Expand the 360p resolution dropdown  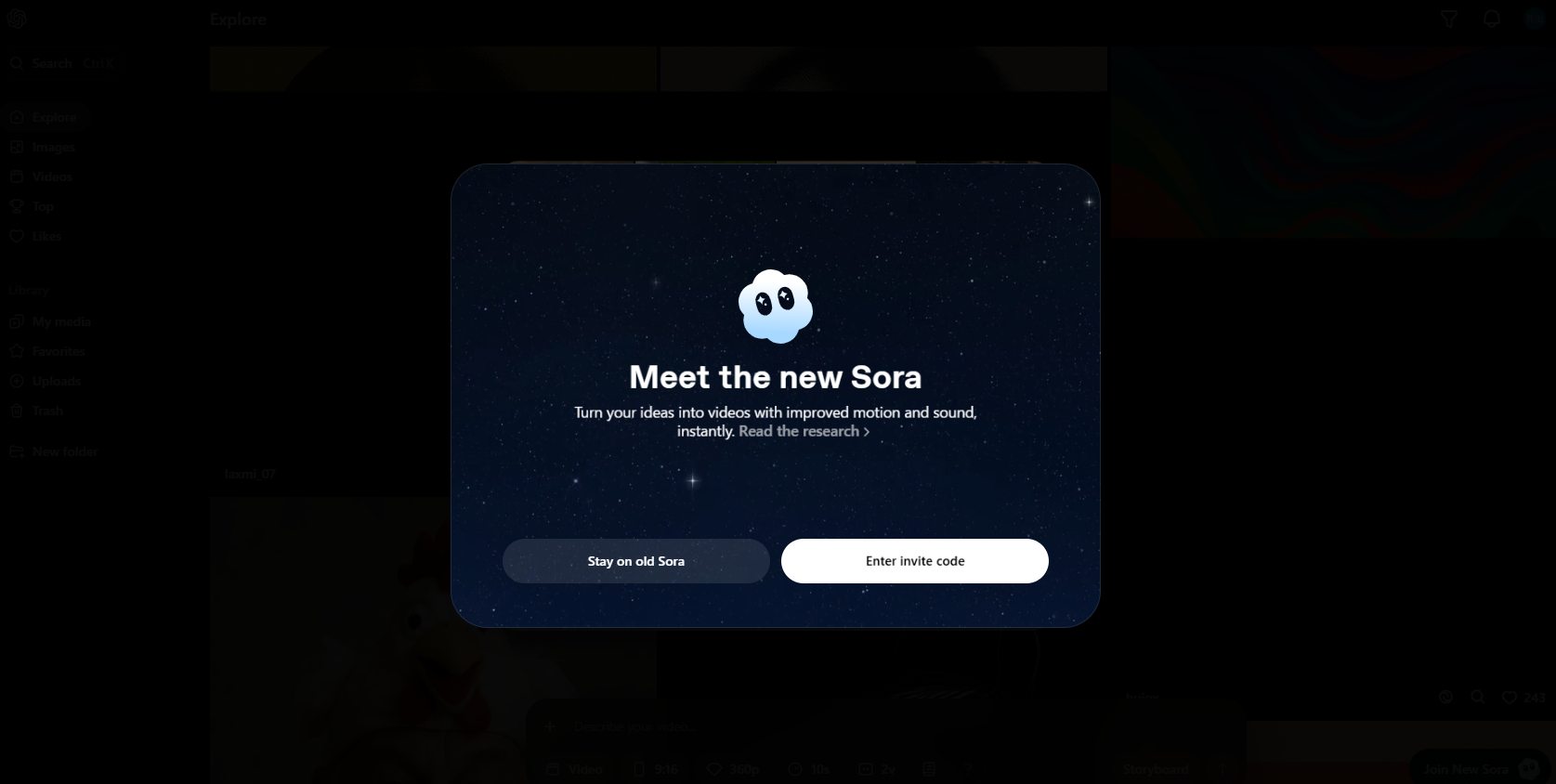point(733,769)
